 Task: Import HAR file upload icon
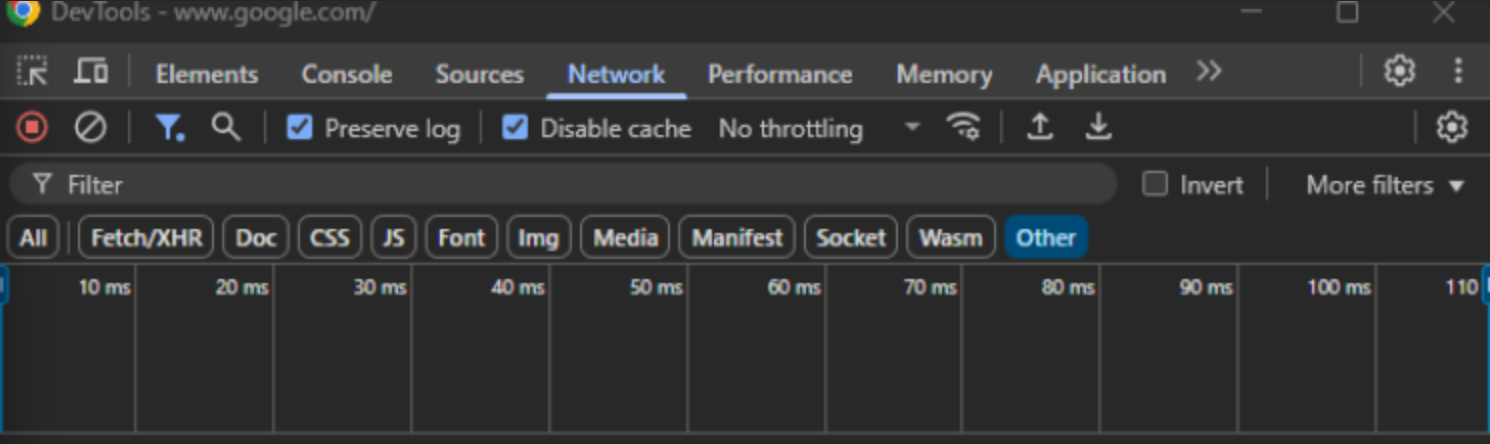coord(1040,128)
